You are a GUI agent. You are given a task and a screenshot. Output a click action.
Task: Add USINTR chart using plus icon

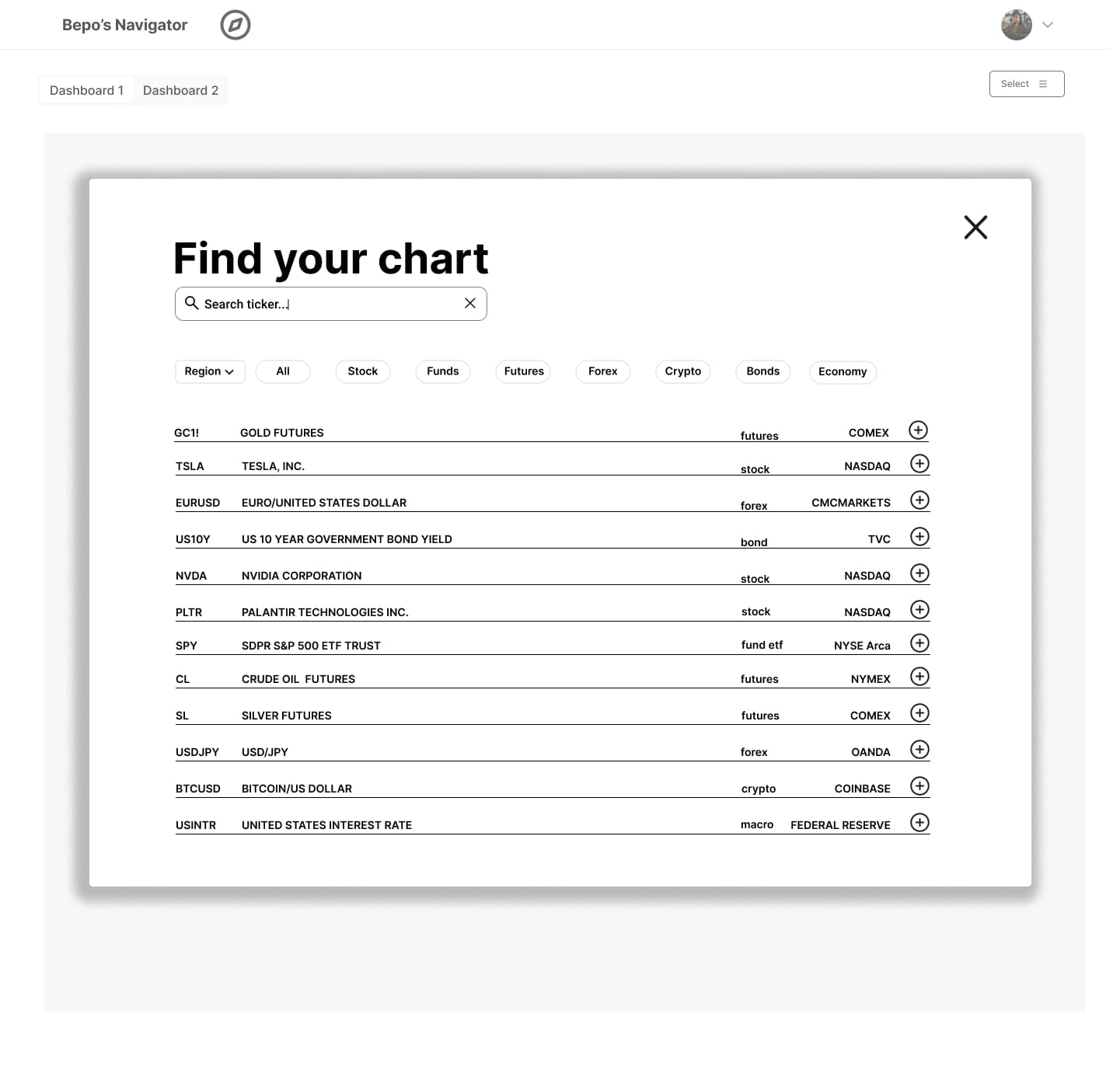[919, 823]
